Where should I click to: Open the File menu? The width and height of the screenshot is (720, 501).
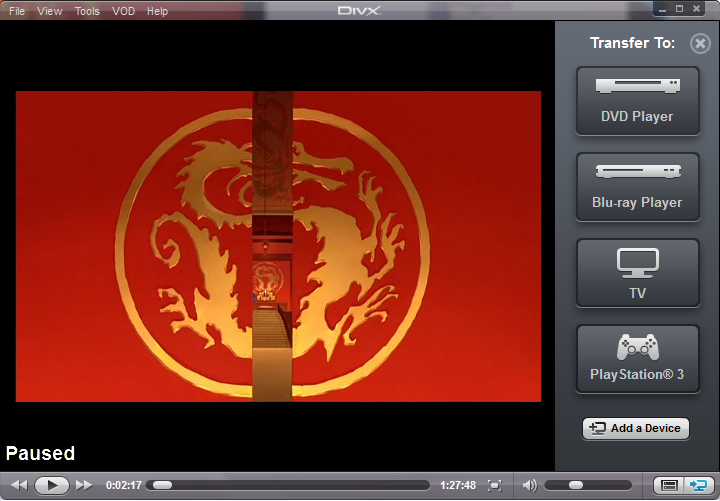[x=17, y=11]
